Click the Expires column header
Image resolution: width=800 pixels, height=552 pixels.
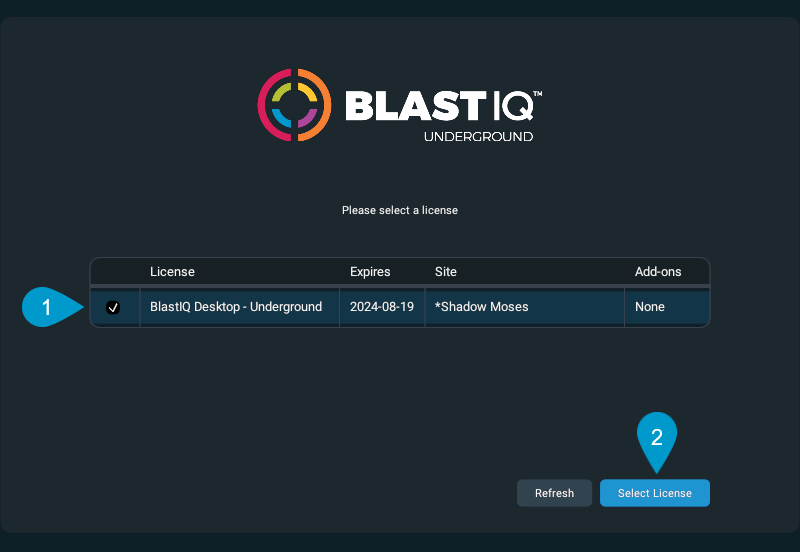[x=370, y=271]
